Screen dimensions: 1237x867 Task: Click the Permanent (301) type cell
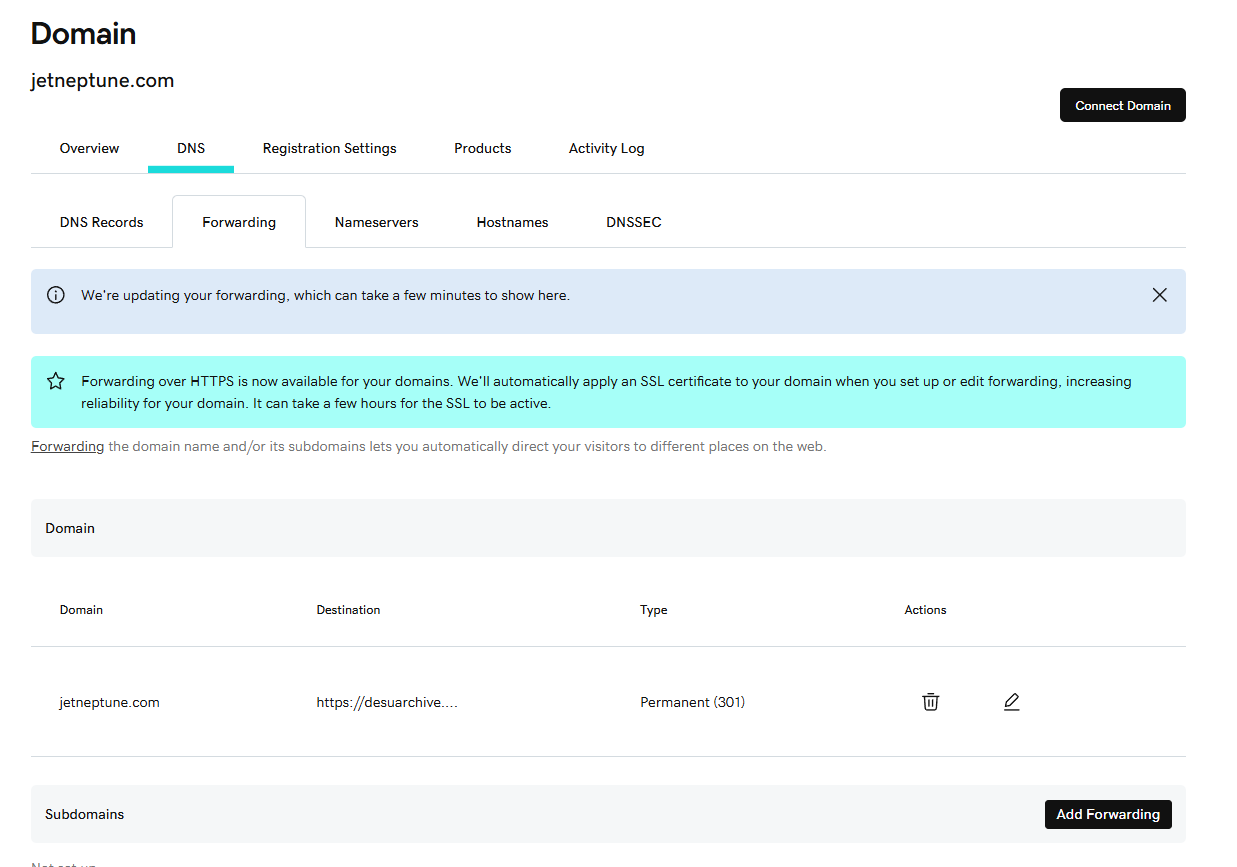[x=692, y=702]
